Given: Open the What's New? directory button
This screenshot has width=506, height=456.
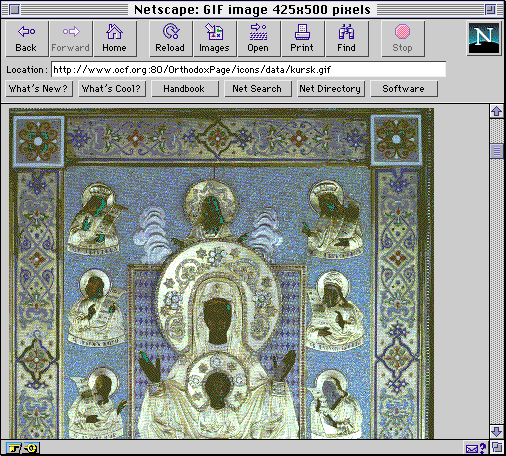Looking at the screenshot, I should point(39,89).
